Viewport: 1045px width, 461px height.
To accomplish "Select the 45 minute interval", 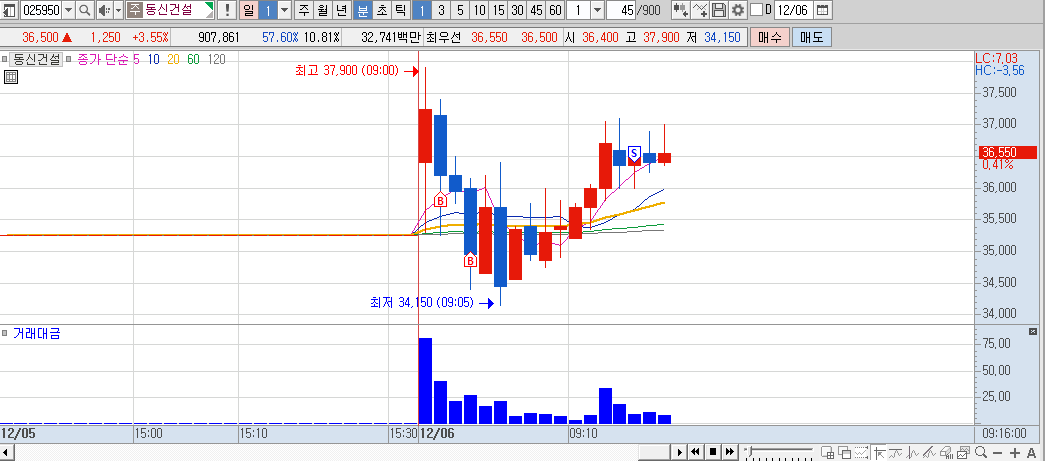I will coord(536,9).
